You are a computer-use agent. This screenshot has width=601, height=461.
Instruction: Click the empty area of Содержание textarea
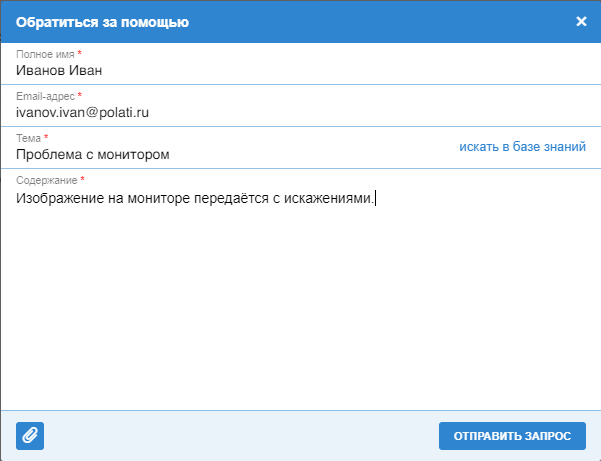pos(300,300)
